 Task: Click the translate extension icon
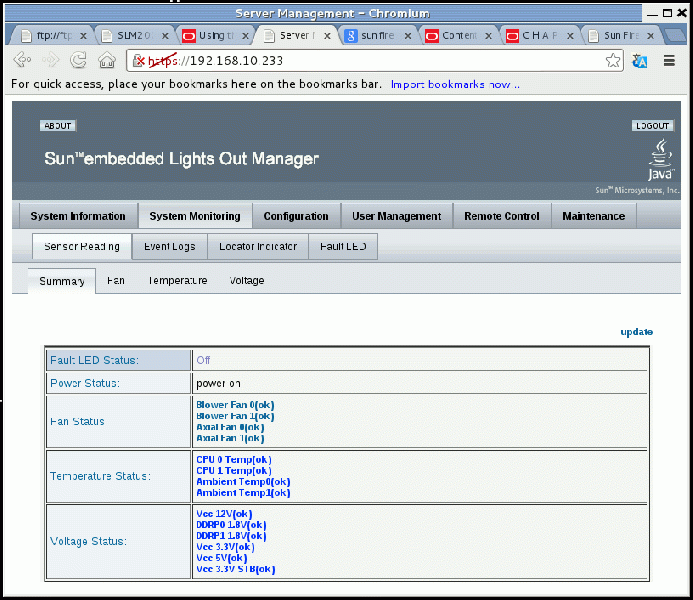click(640, 61)
